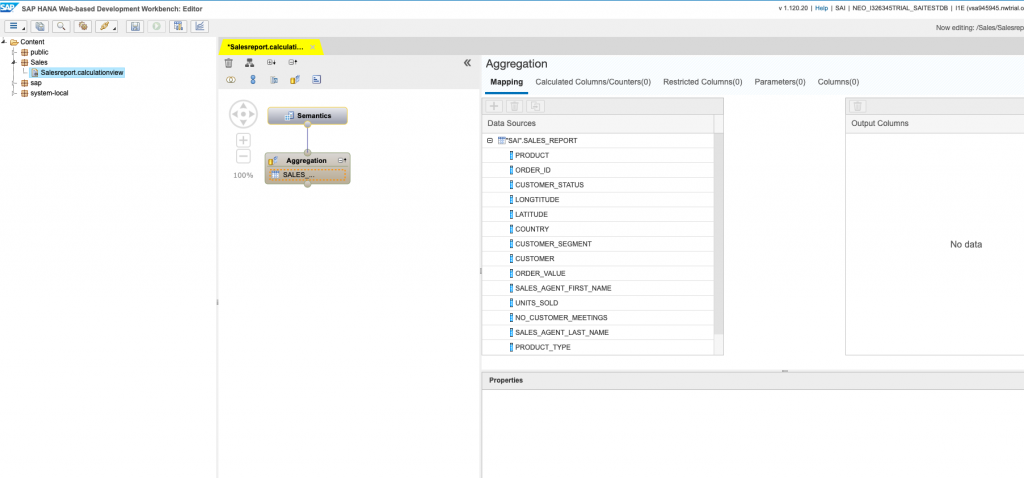The height and width of the screenshot is (478, 1024).
Task: Open the hamburger menu dropdown in main toolbar
Action: (16, 27)
